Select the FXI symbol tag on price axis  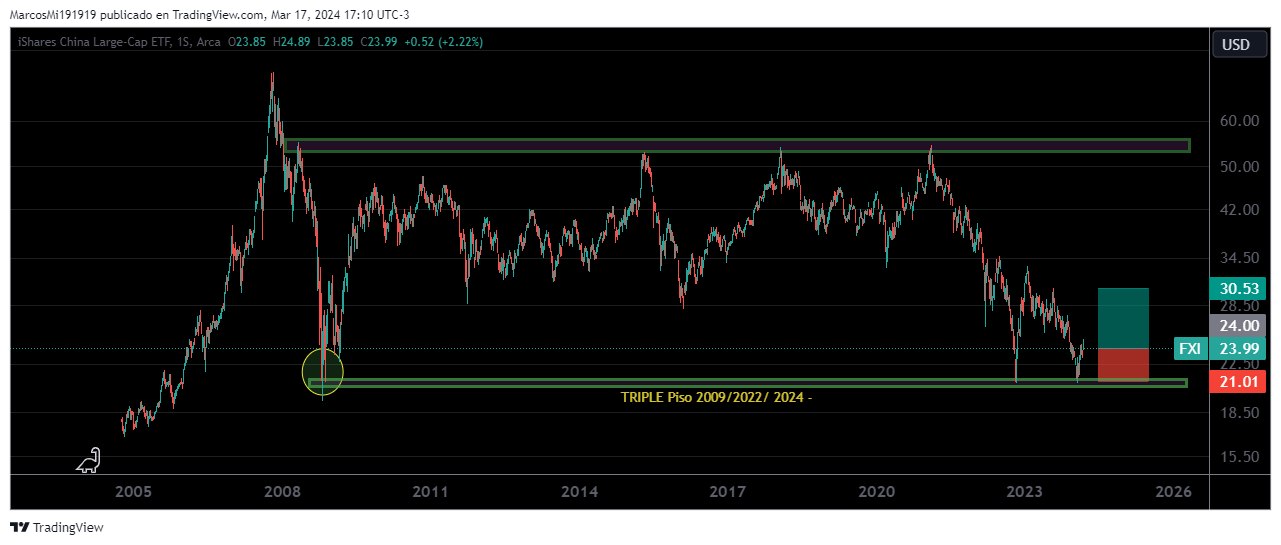click(x=1190, y=348)
